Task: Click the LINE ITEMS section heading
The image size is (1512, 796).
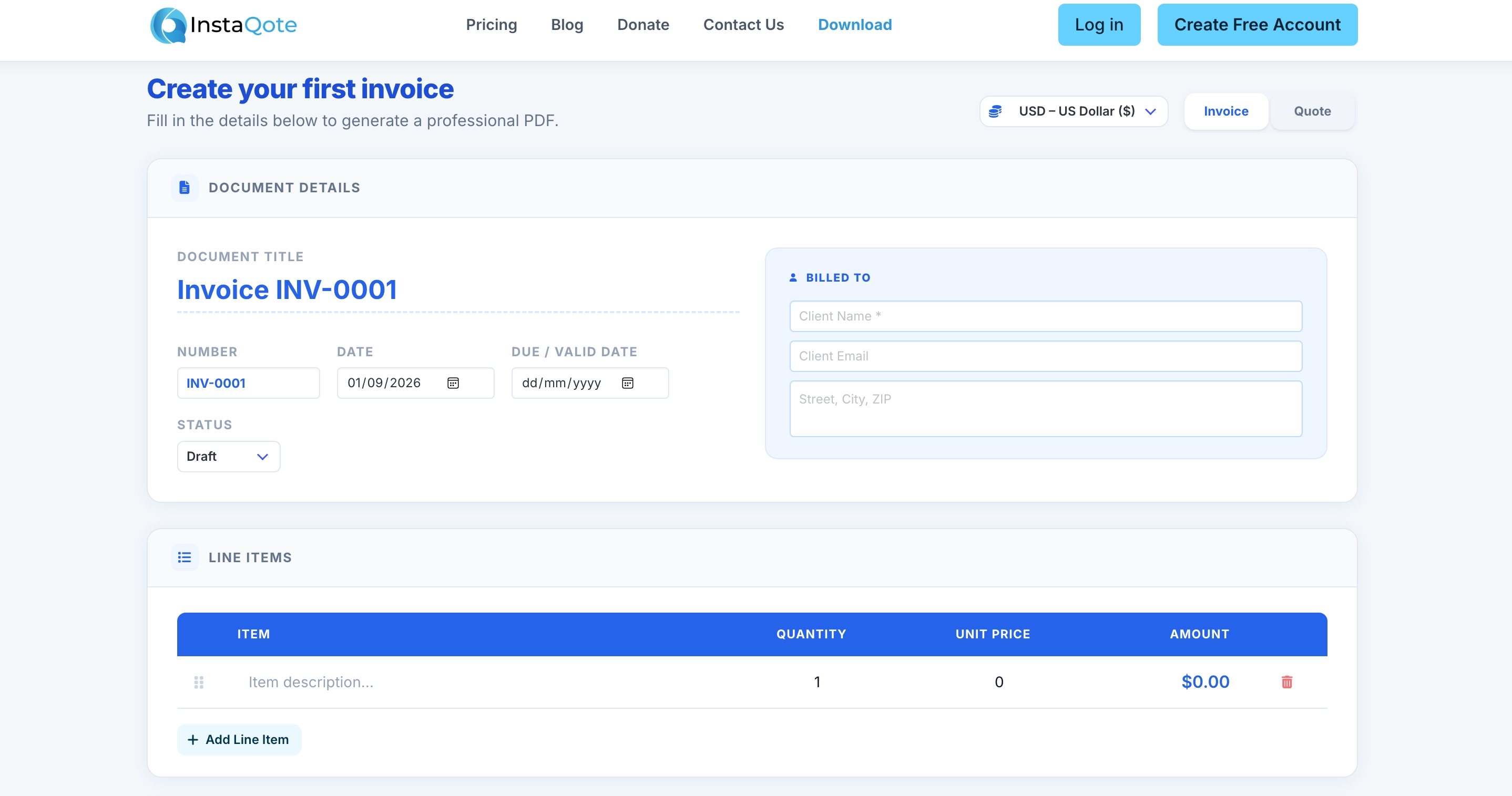Action: click(250, 557)
